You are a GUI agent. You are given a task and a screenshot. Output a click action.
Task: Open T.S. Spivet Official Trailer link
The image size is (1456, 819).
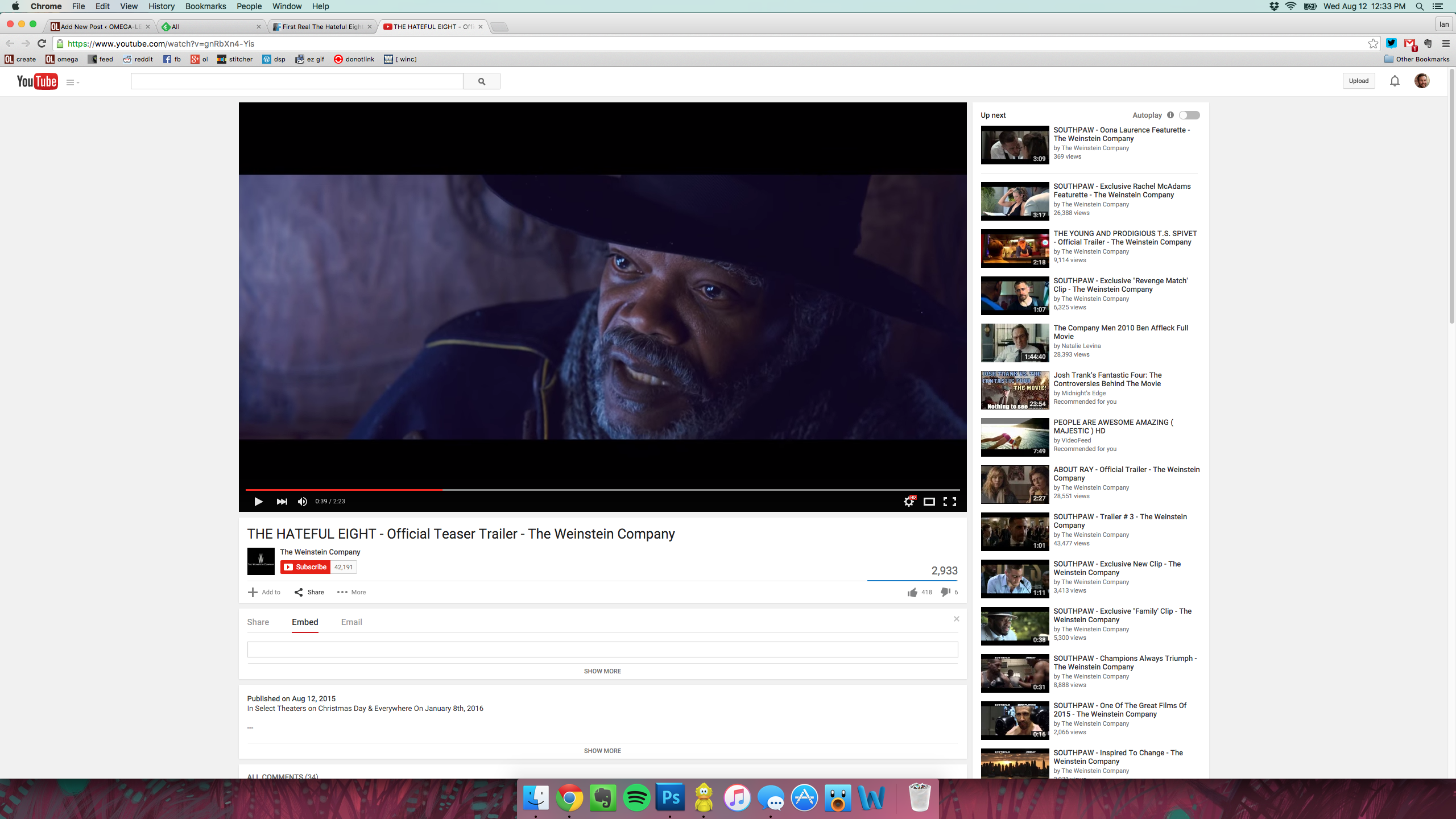point(1125,238)
